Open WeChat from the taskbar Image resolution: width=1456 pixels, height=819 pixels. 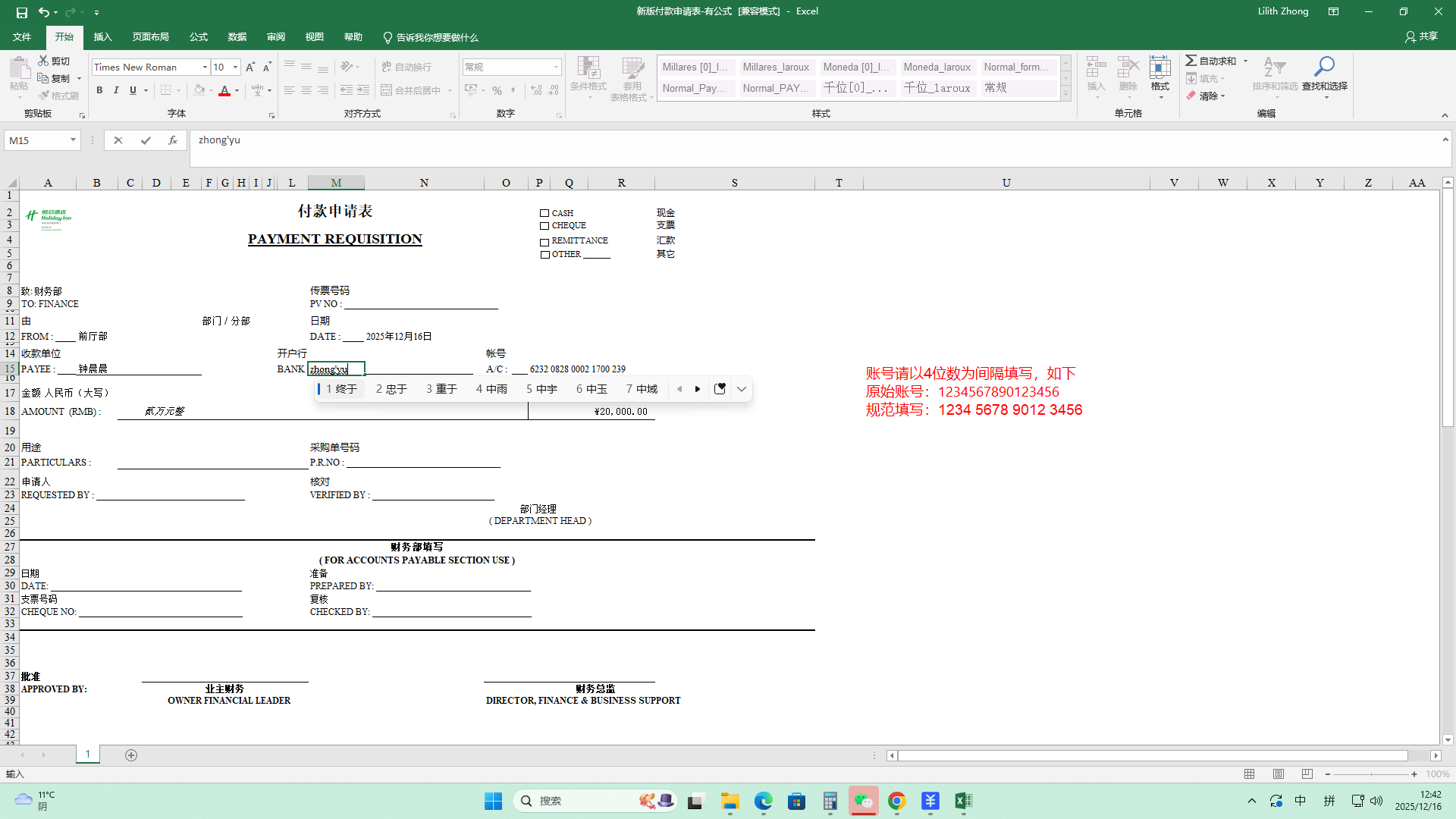pos(864,801)
